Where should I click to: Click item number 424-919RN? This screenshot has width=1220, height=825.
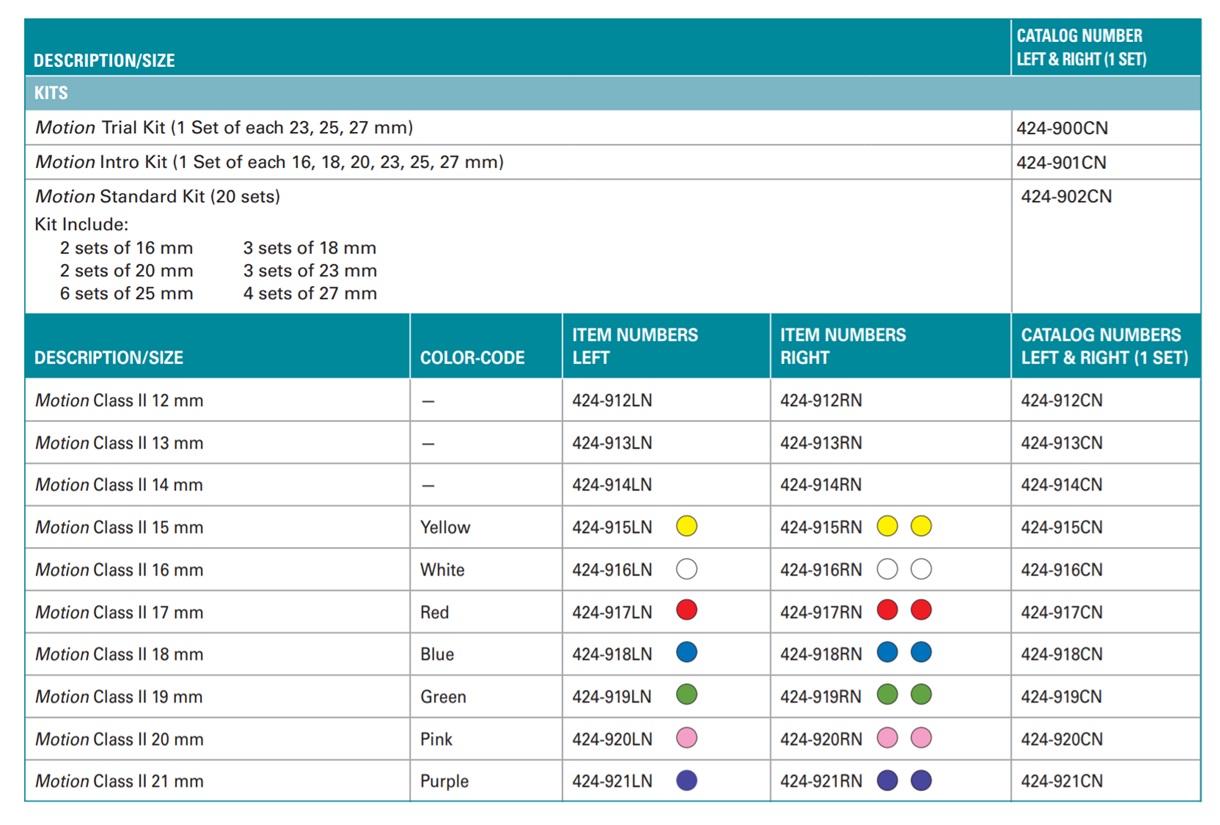click(821, 697)
